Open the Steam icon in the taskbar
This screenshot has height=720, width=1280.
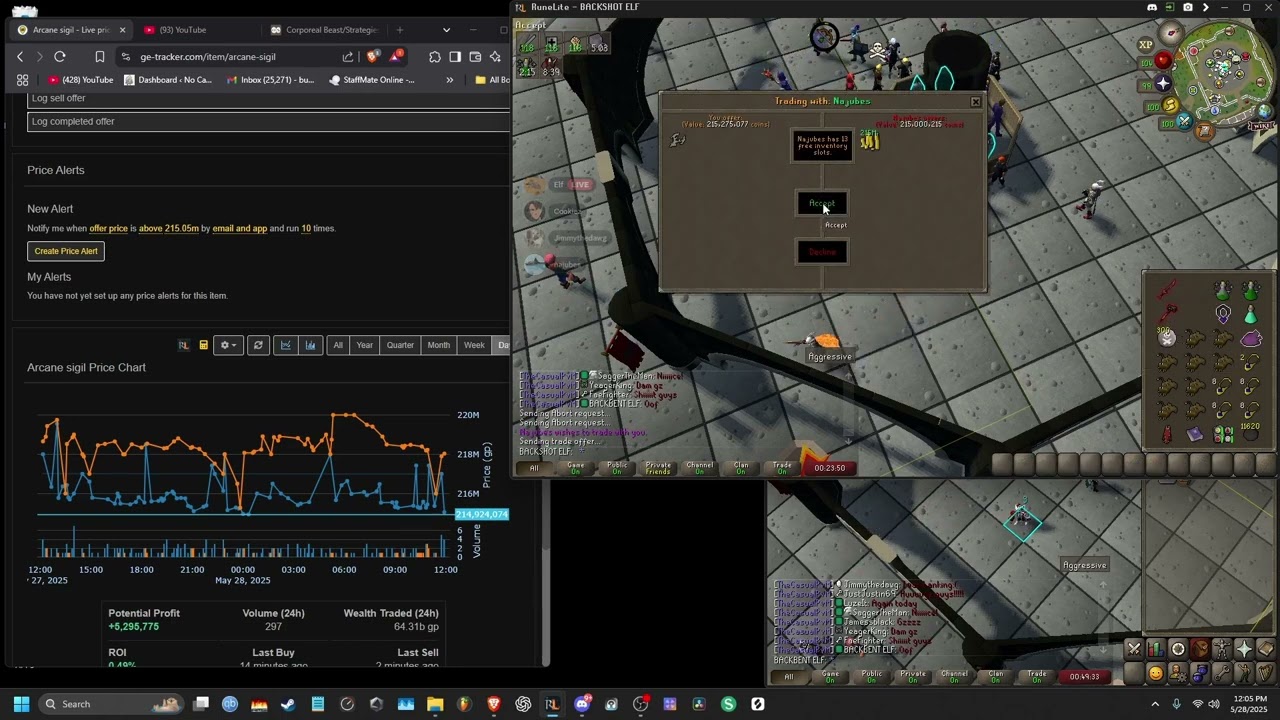[288, 704]
